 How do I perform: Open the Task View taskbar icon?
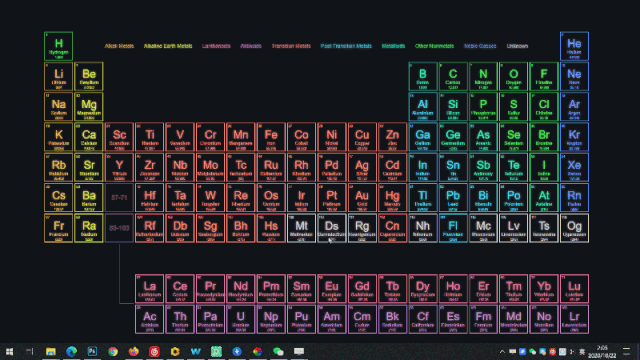click(30, 351)
